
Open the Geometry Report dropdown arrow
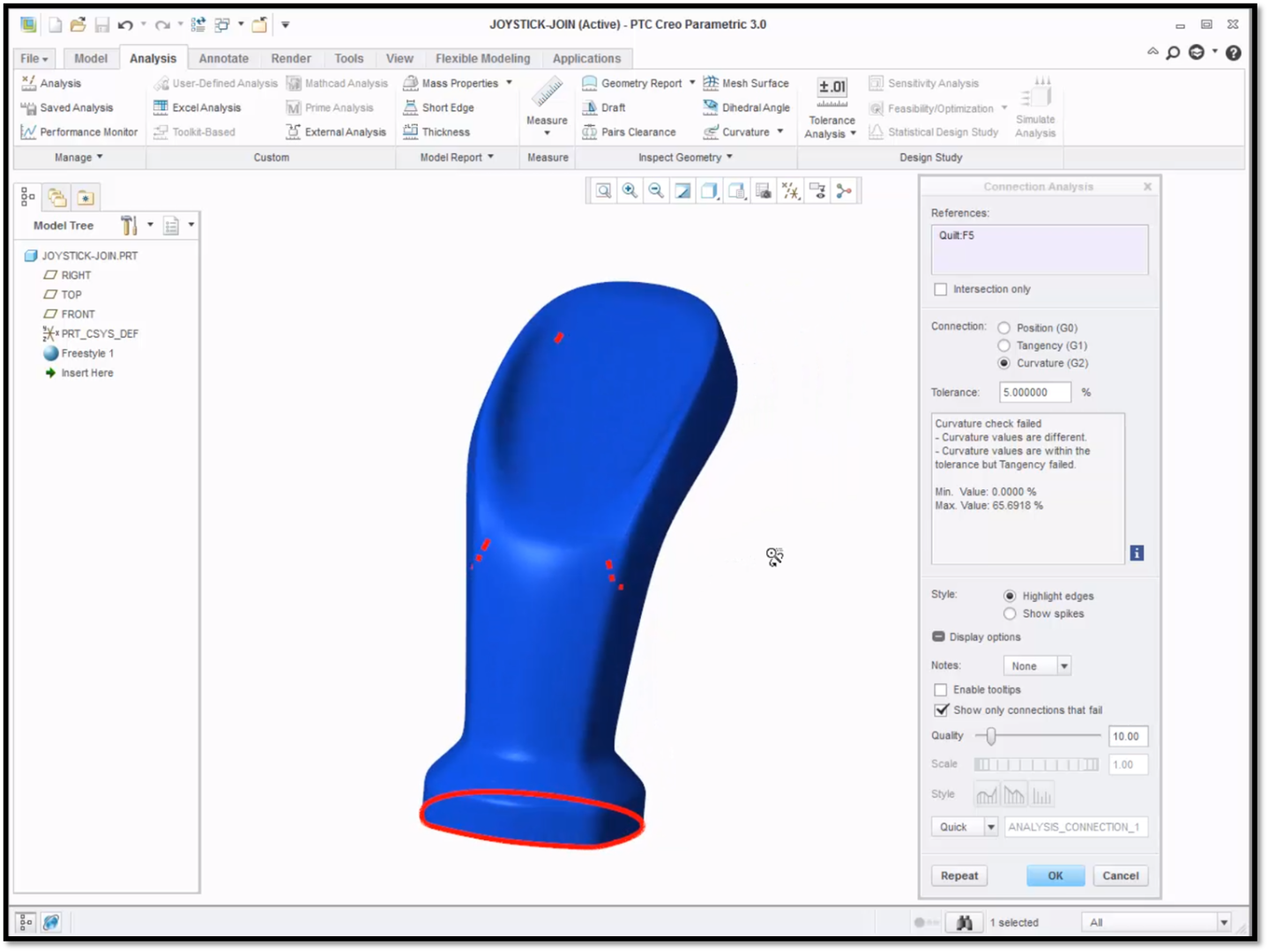692,83
